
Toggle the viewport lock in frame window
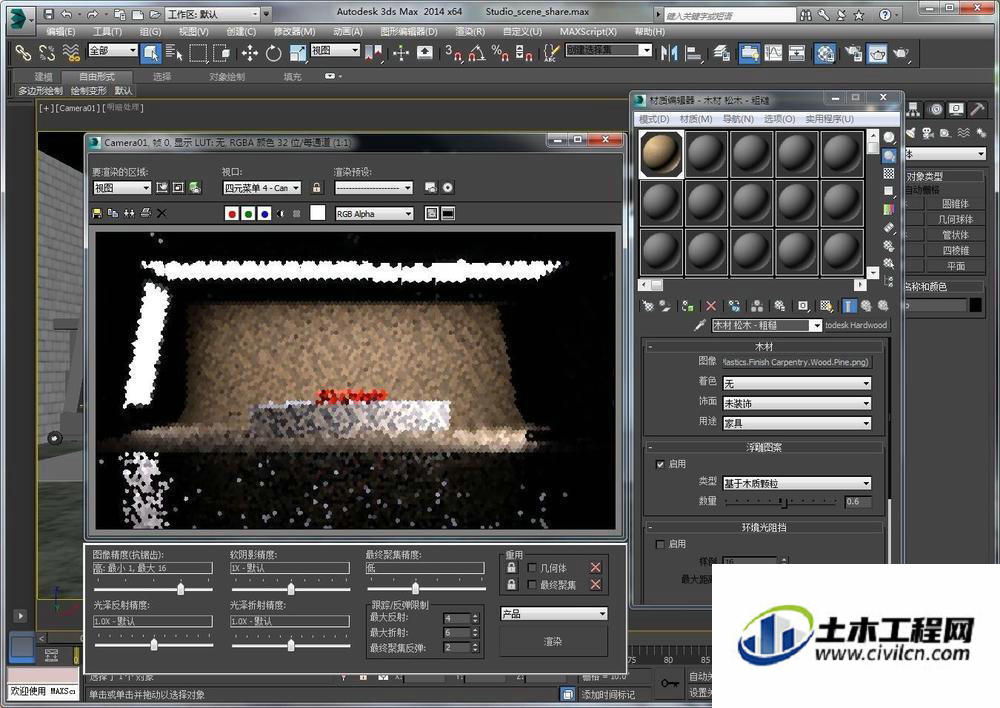click(x=316, y=188)
